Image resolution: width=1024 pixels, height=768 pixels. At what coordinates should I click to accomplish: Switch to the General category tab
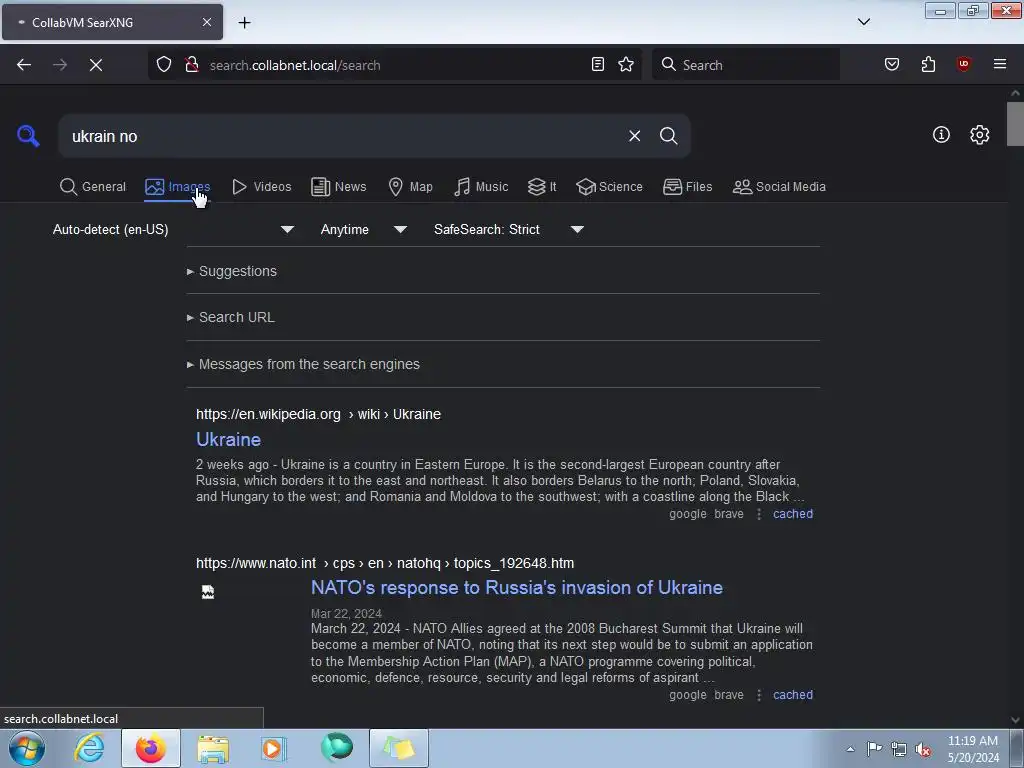pos(93,187)
